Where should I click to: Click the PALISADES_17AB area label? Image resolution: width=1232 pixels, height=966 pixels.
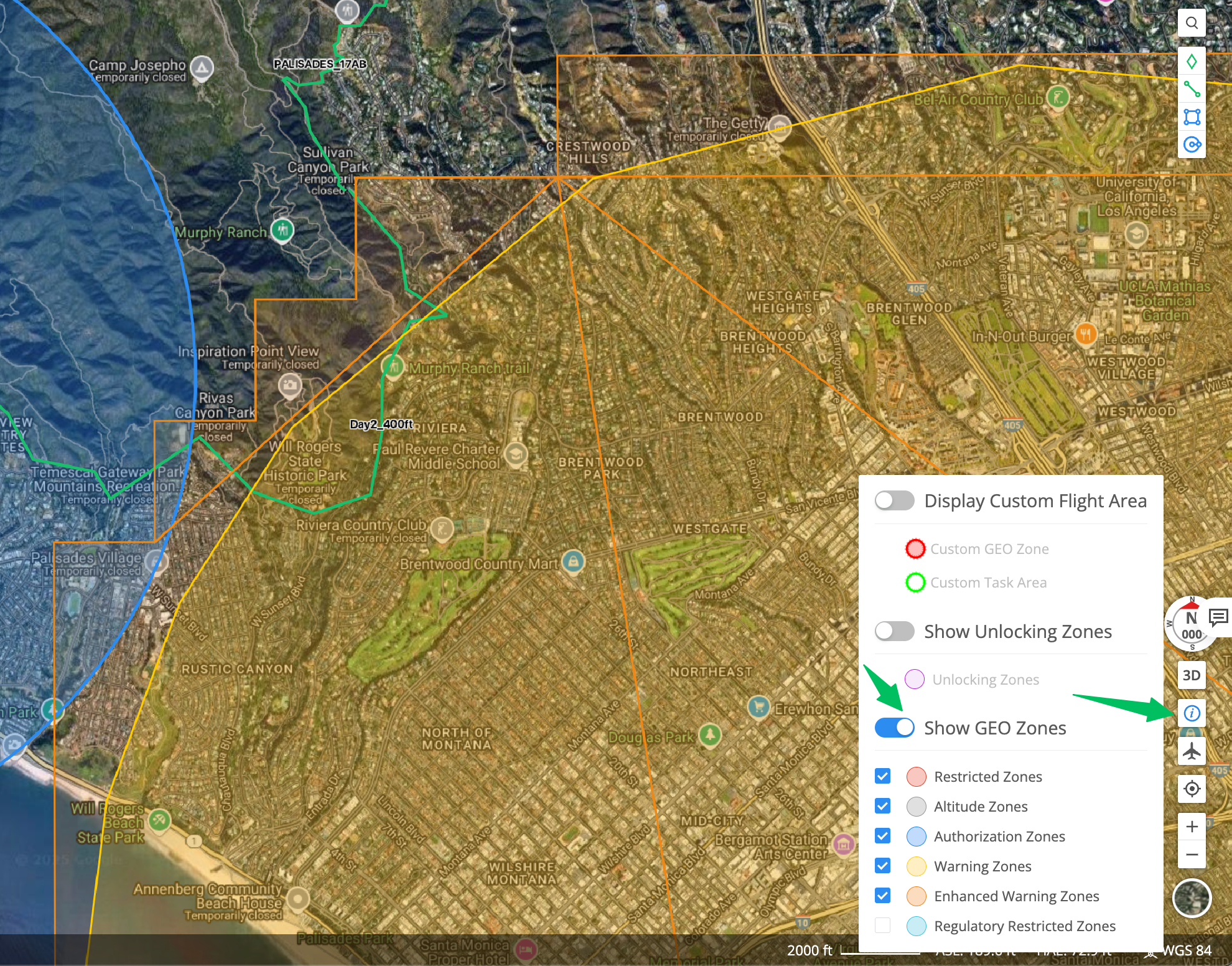pos(320,63)
